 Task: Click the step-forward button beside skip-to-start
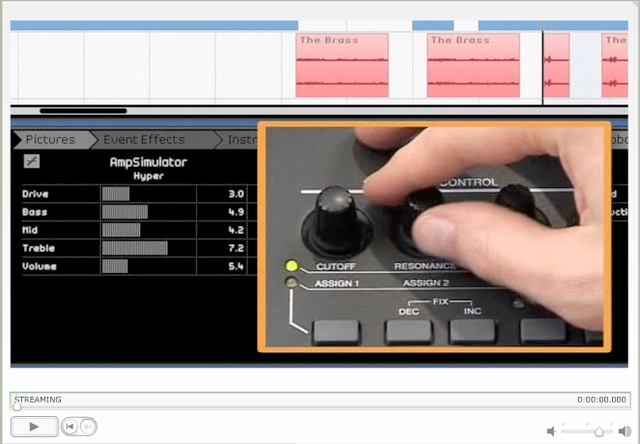(x=87, y=426)
